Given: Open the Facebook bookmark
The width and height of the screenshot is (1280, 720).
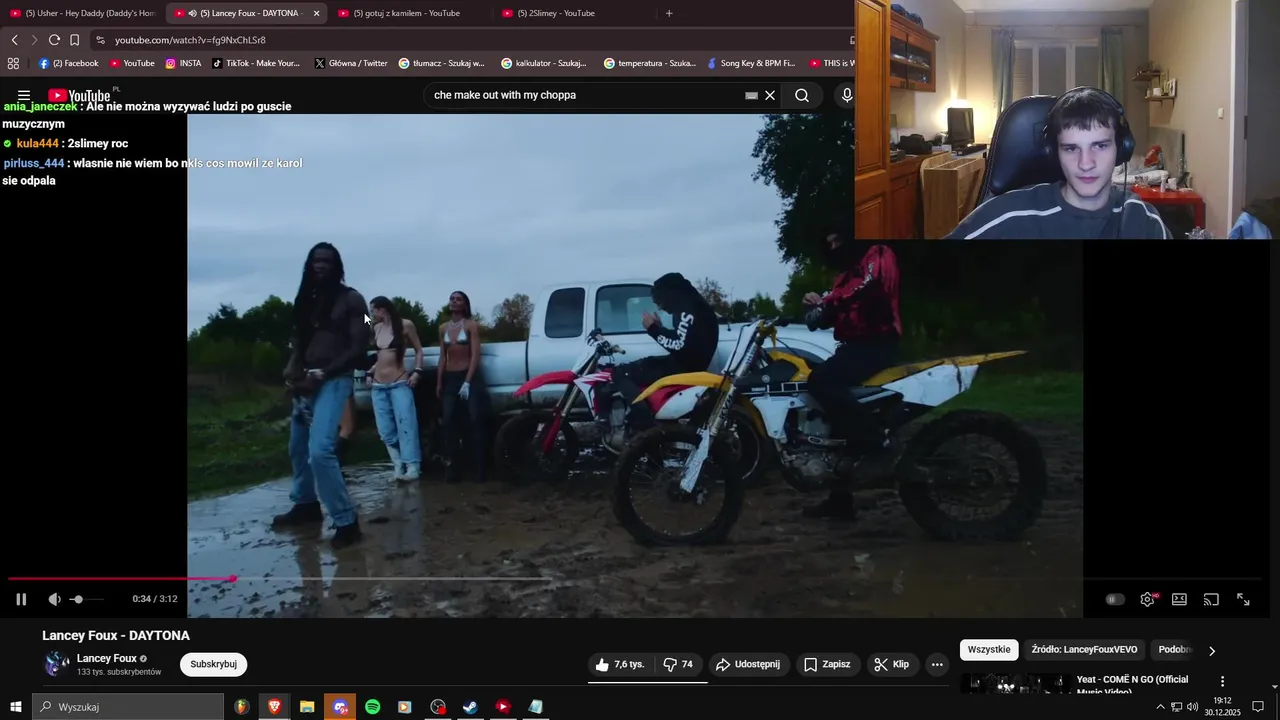Looking at the screenshot, I should pyautogui.click(x=69, y=63).
